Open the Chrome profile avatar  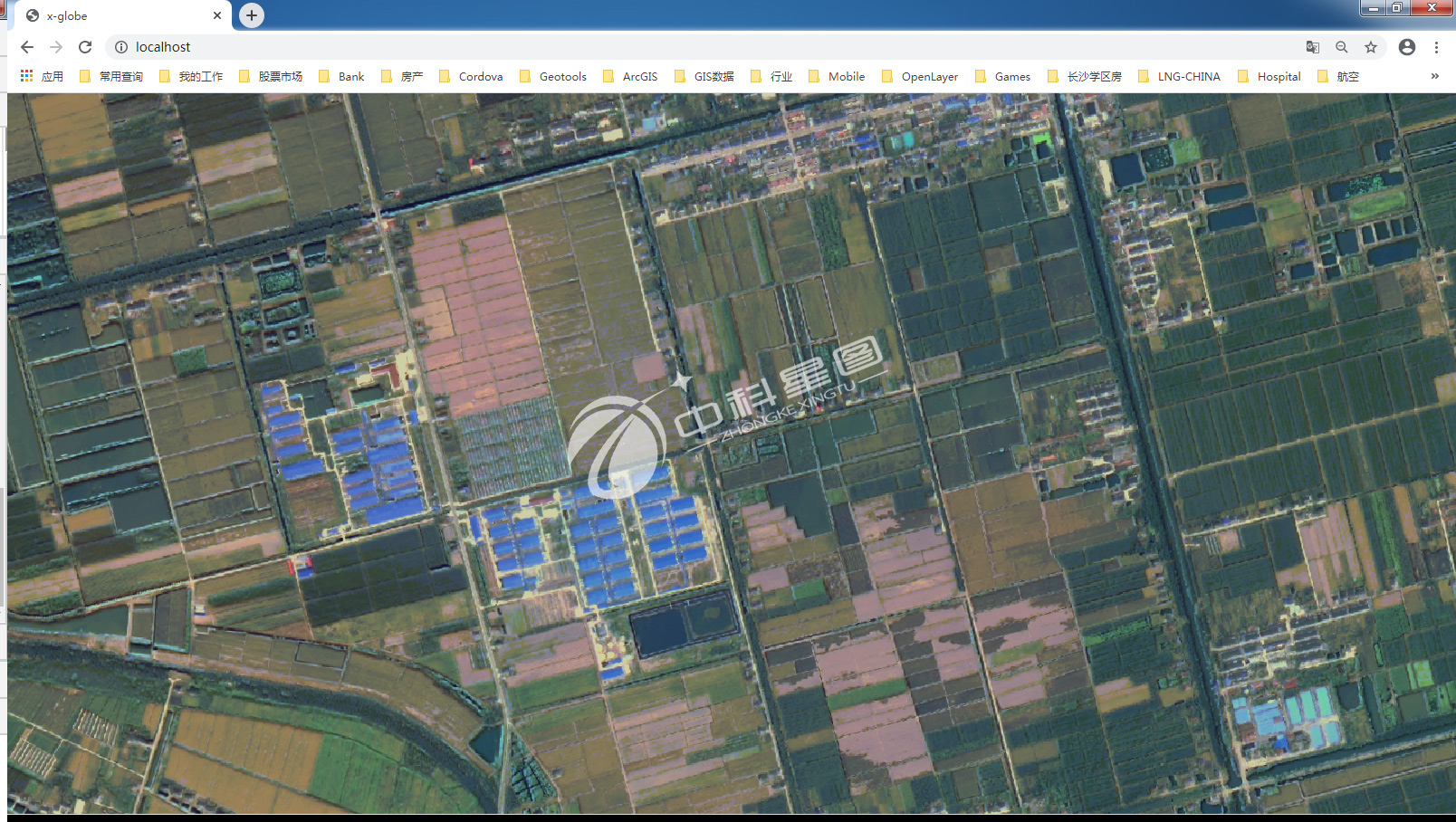pyautogui.click(x=1407, y=47)
